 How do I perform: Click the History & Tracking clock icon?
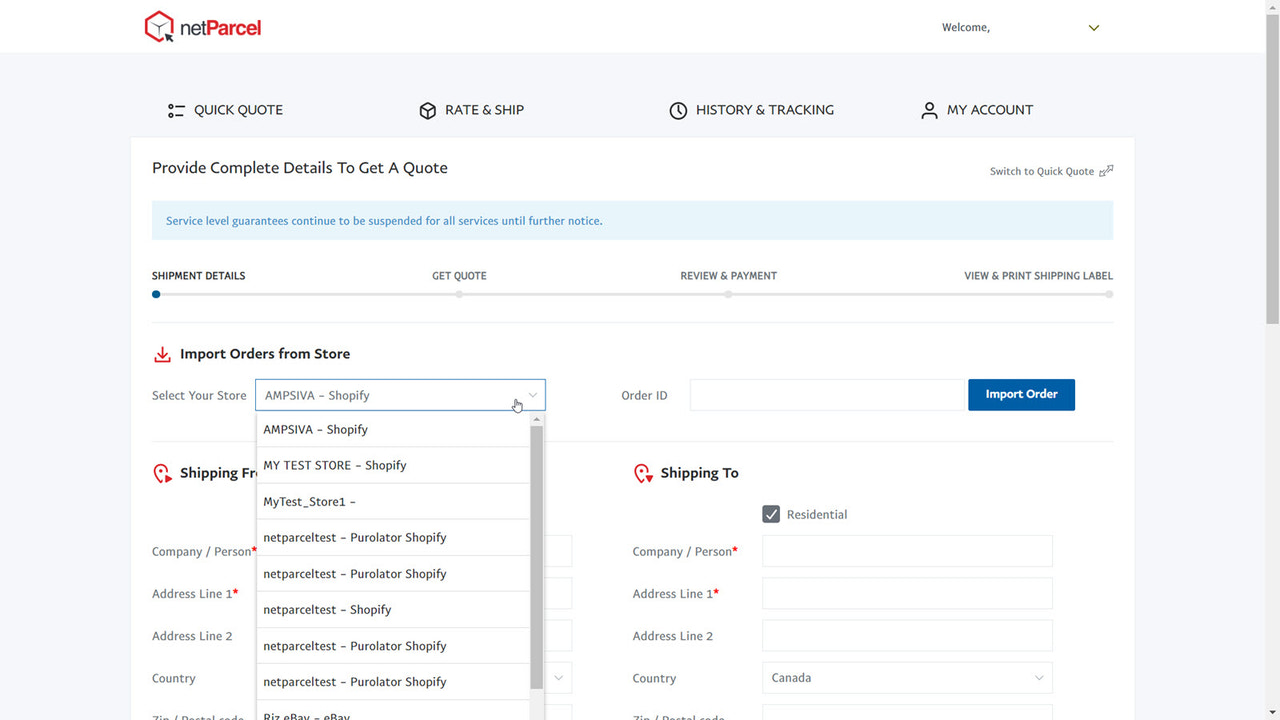(678, 110)
